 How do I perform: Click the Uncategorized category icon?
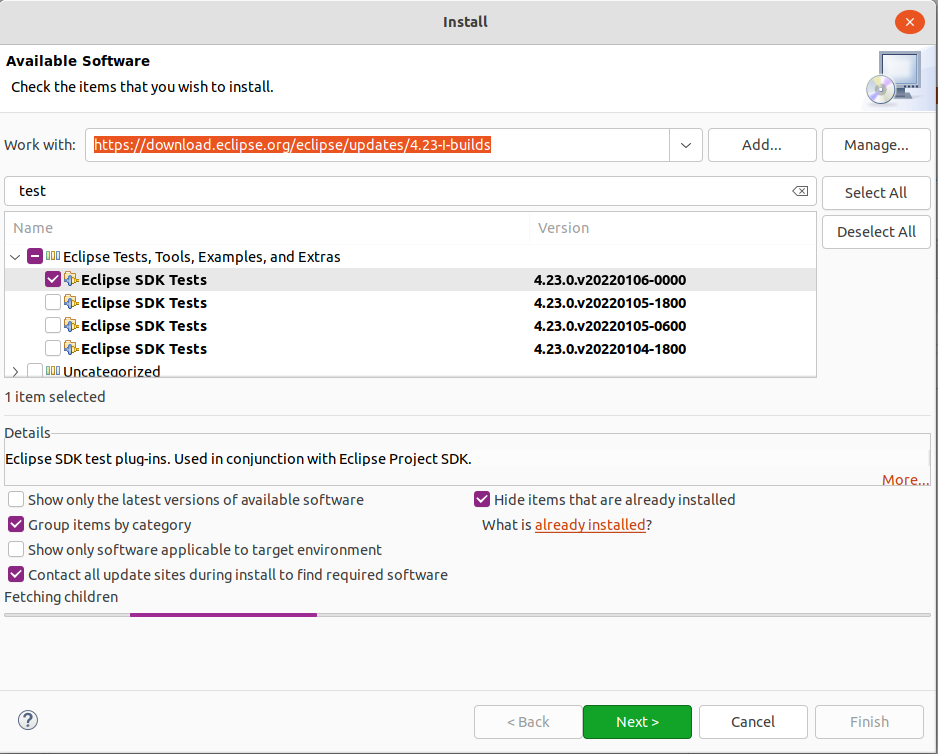53,371
